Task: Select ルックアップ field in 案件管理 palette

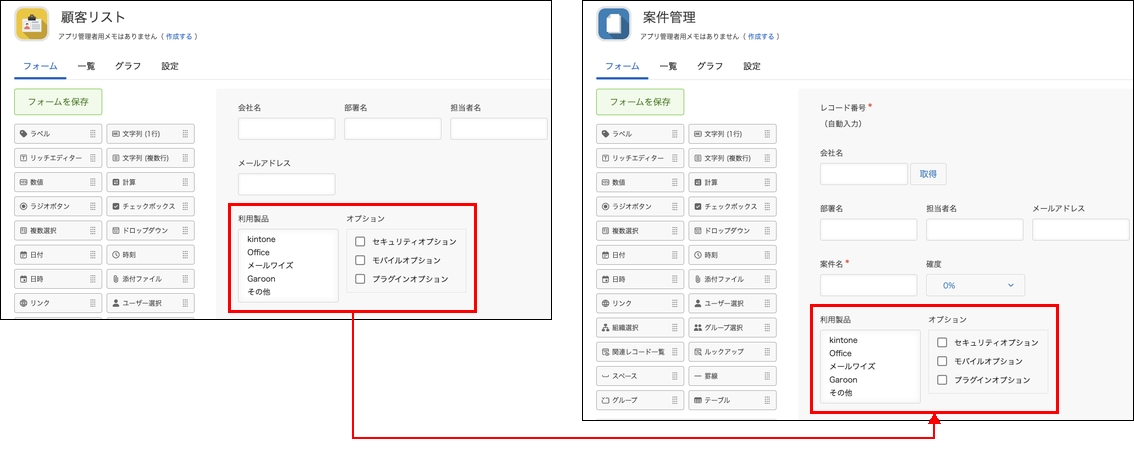Action: 733,352
